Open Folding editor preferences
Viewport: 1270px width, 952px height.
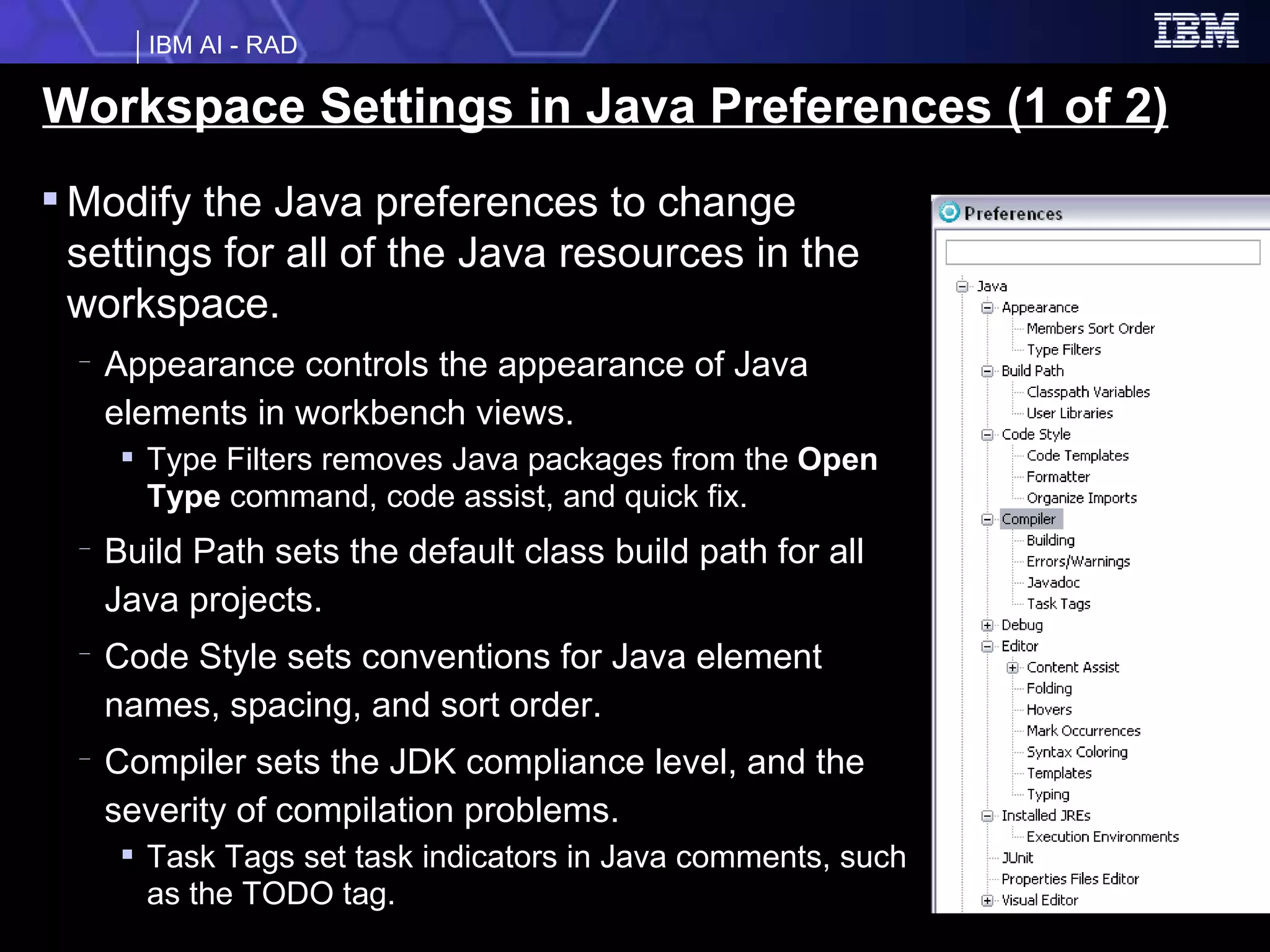[x=1049, y=689]
